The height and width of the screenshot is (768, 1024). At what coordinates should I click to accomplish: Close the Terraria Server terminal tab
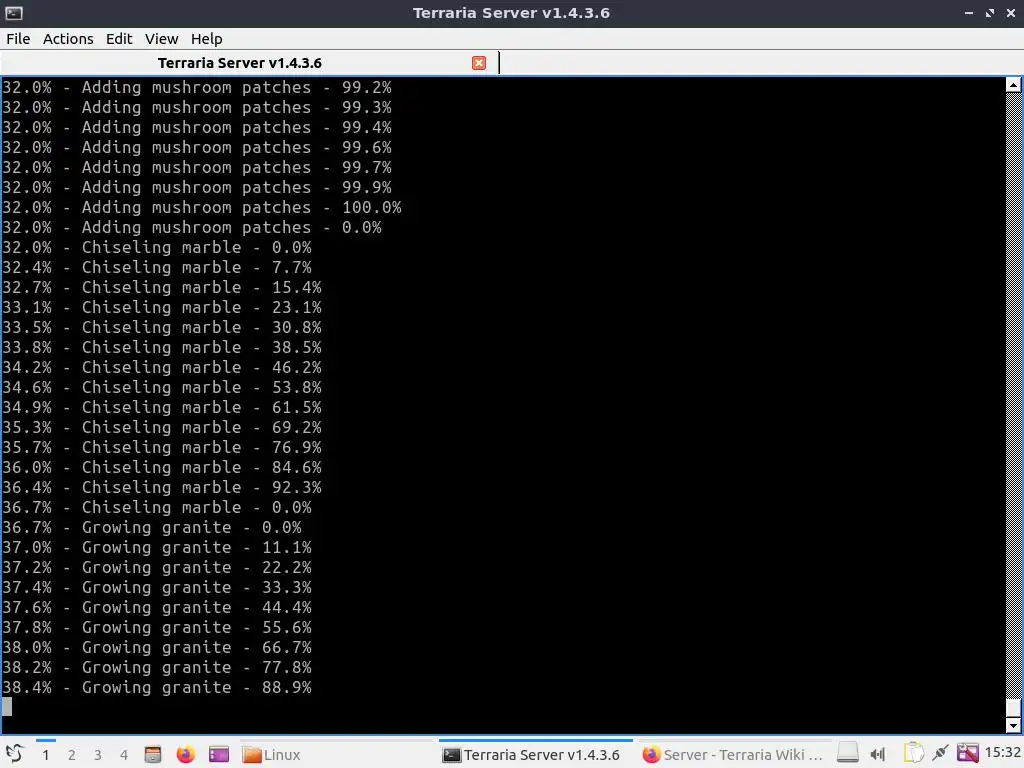pos(479,63)
